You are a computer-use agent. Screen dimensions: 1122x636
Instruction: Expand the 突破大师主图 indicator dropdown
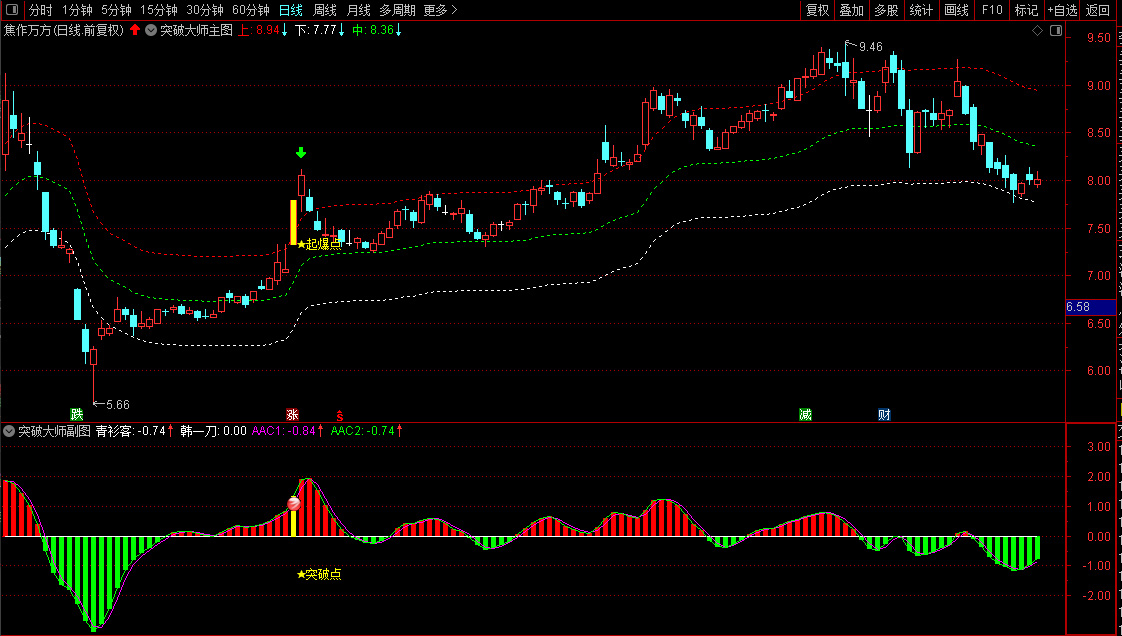[151, 30]
